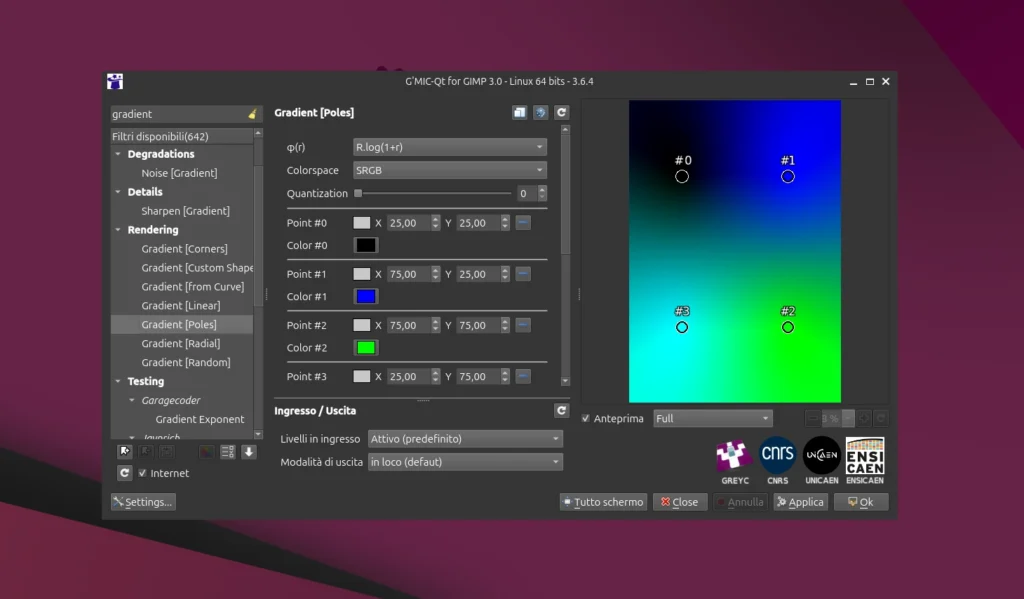Add current filter to favorites with bookmark icon
The height and width of the screenshot is (599, 1024).
click(x=124, y=452)
